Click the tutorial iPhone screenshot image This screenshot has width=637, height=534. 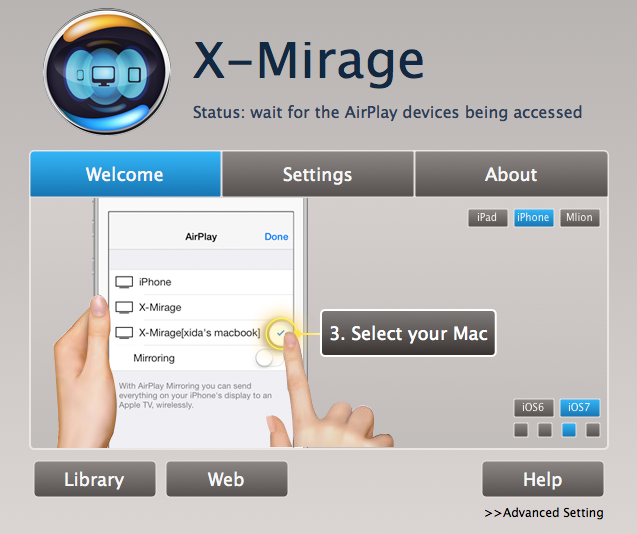pyautogui.click(x=201, y=323)
